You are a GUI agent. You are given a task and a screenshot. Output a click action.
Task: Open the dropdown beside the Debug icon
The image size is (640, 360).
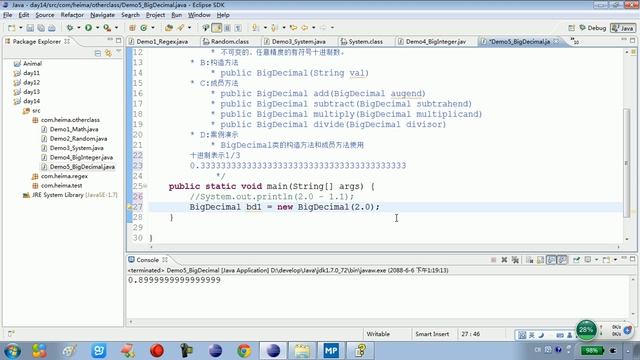(x=78, y=28)
